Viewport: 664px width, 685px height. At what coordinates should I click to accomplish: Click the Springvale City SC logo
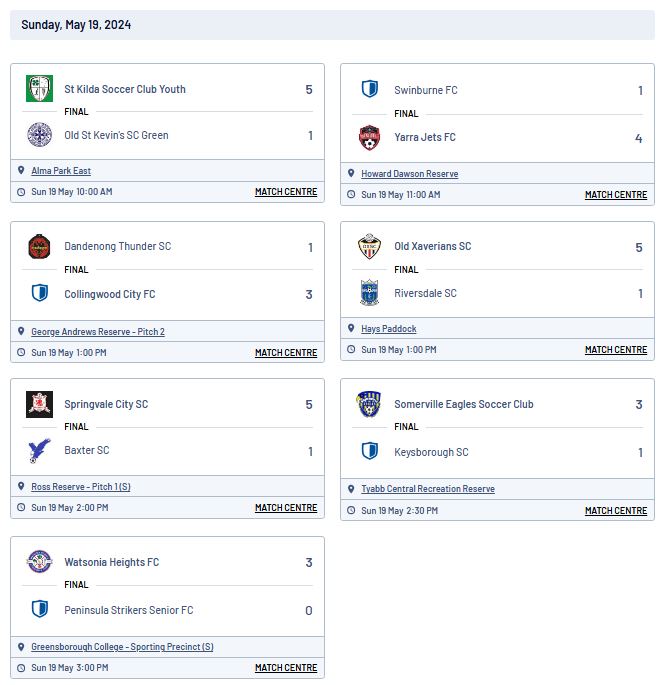39,404
